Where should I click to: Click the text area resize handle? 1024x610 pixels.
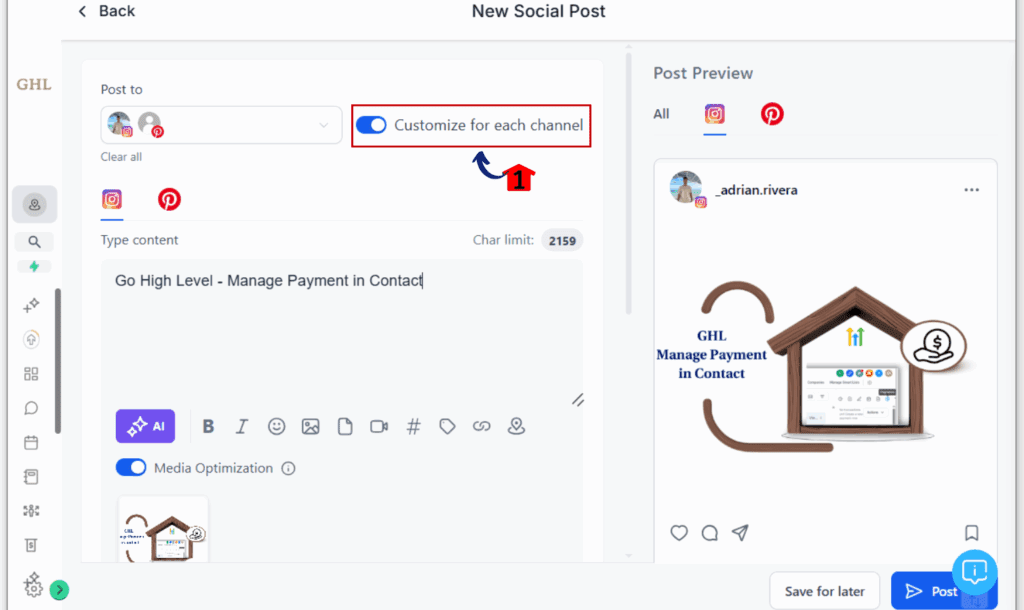click(x=578, y=400)
